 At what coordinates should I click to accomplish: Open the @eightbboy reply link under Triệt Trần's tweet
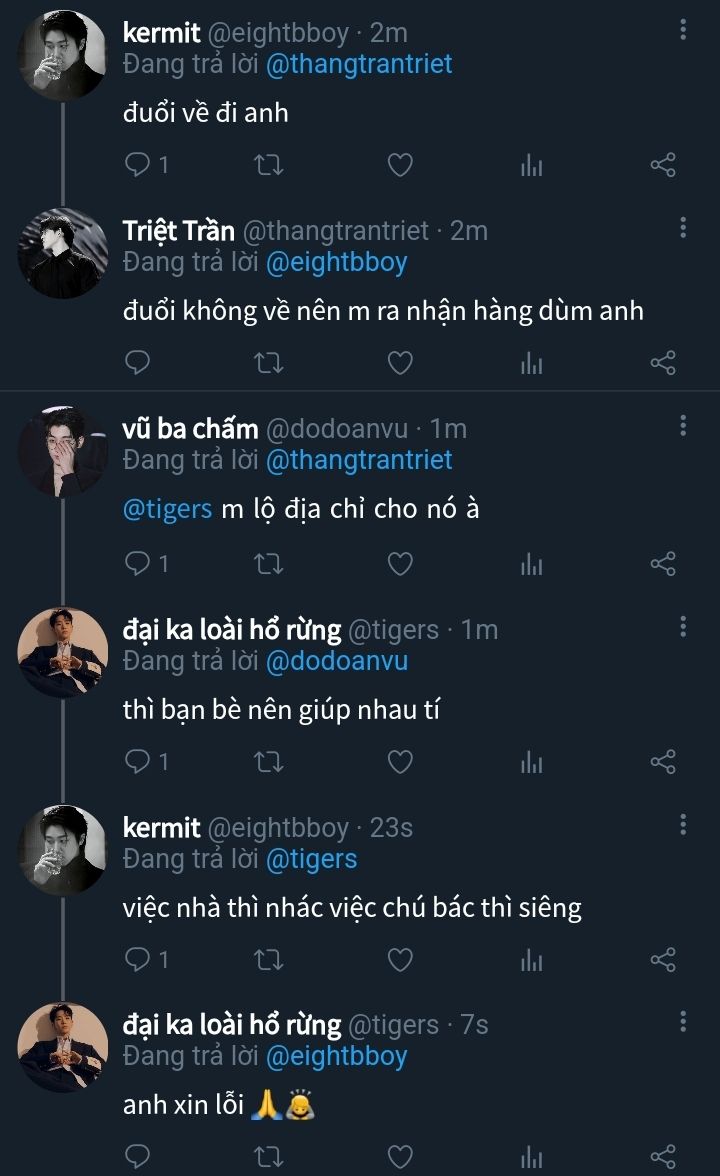[336, 262]
